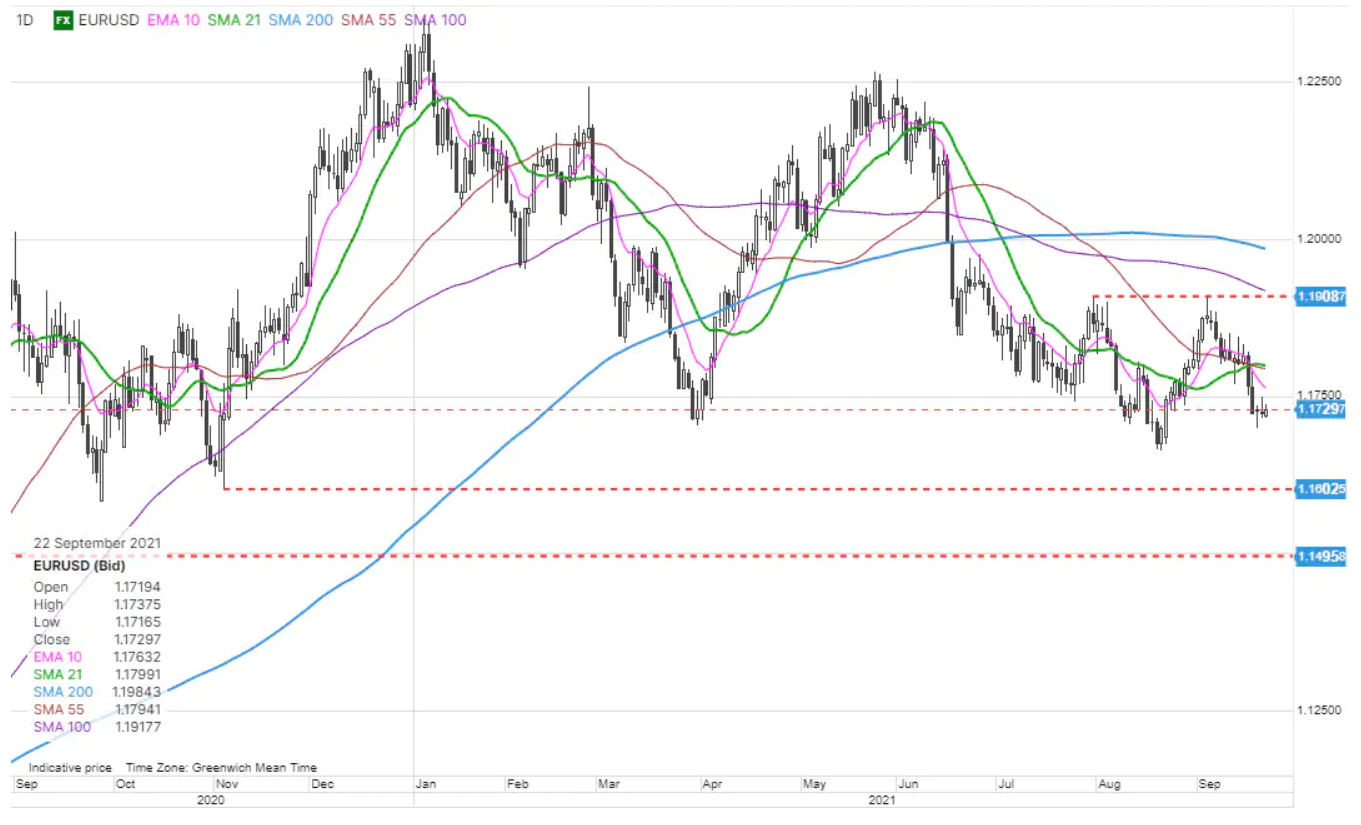Select the EMA 10 indicator label in header
Screen dimensions: 1361x825
(174, 20)
